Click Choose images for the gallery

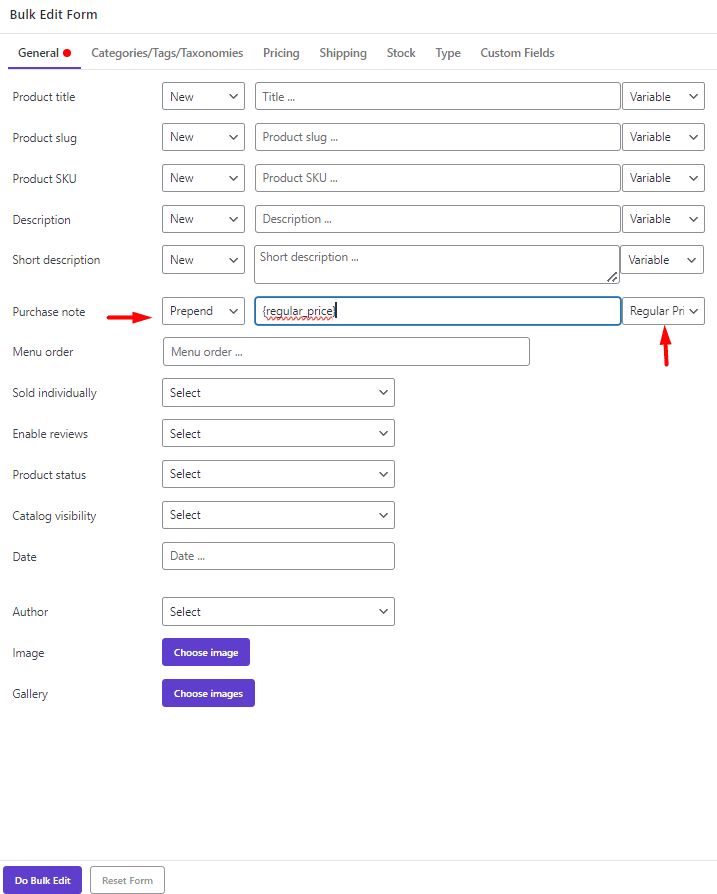tap(208, 692)
